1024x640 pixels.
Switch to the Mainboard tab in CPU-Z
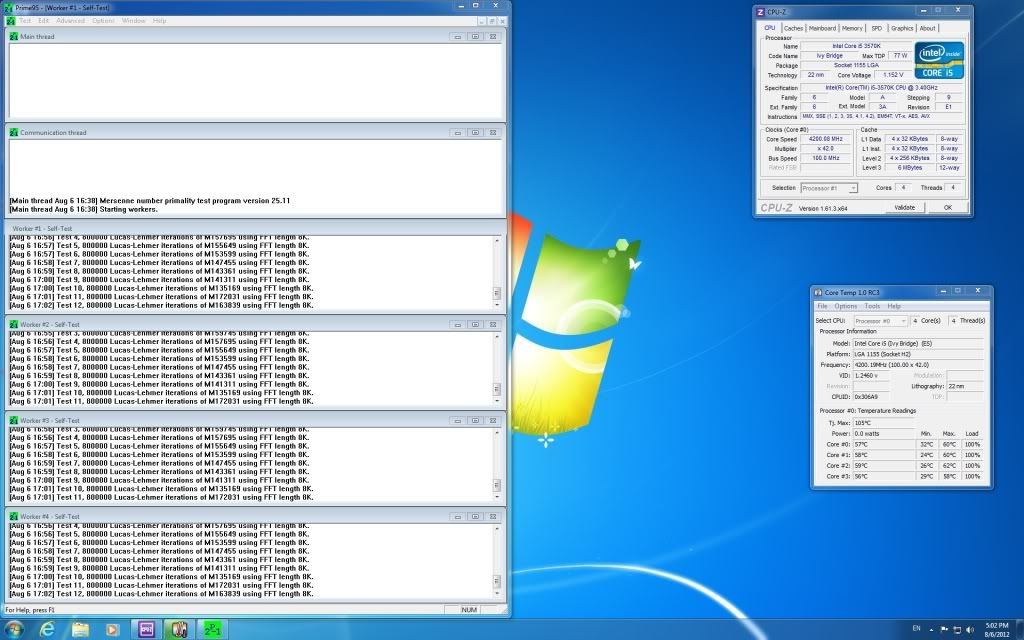point(822,28)
